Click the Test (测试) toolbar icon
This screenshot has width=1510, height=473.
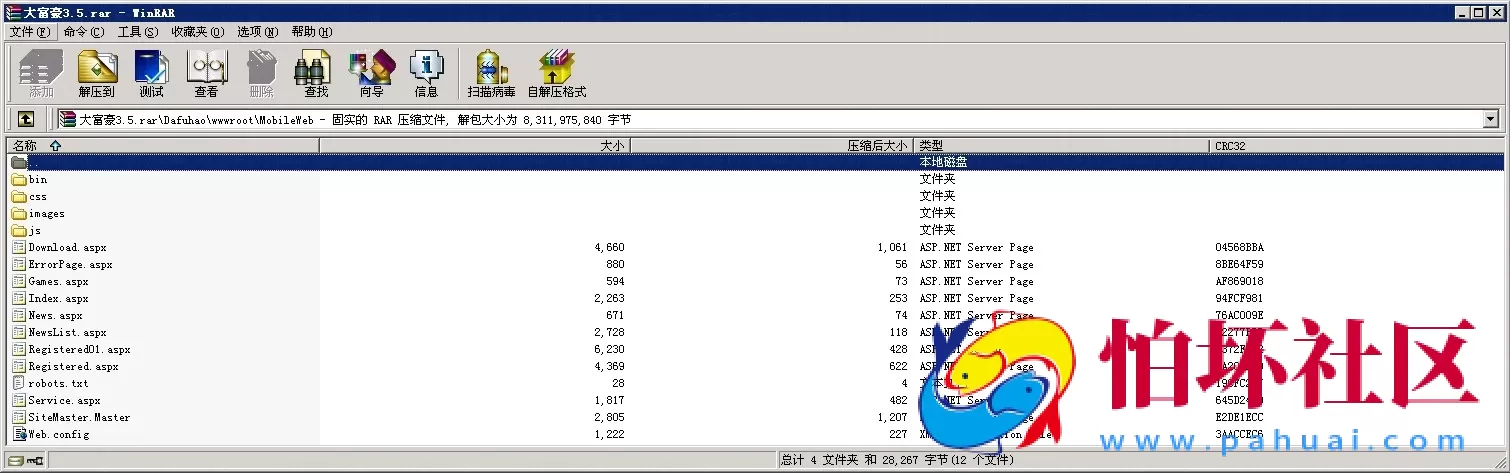coord(151,73)
